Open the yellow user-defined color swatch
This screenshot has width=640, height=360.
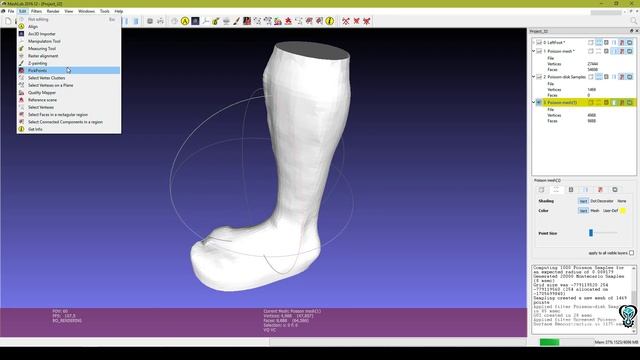coord(623,211)
